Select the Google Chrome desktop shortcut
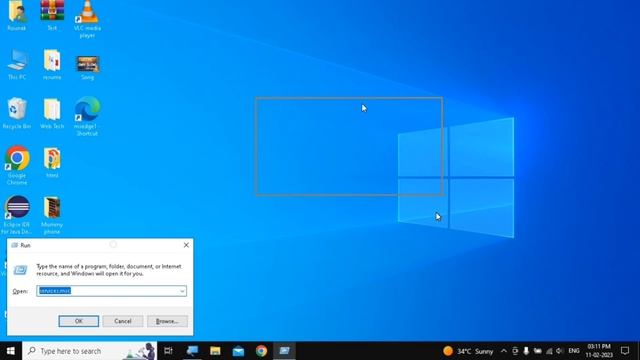This screenshot has width=640, height=360. 17,165
